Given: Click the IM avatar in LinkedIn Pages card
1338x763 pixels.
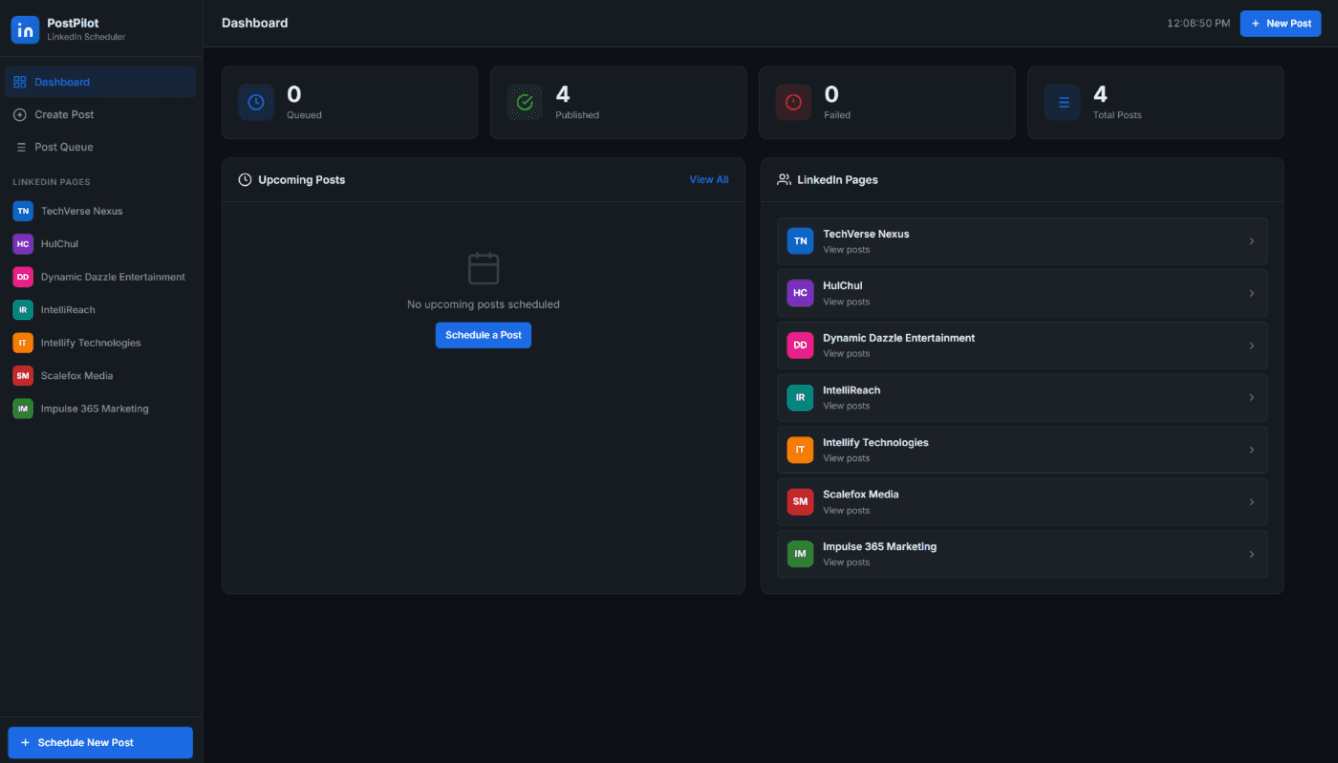Looking at the screenshot, I should 800,554.
